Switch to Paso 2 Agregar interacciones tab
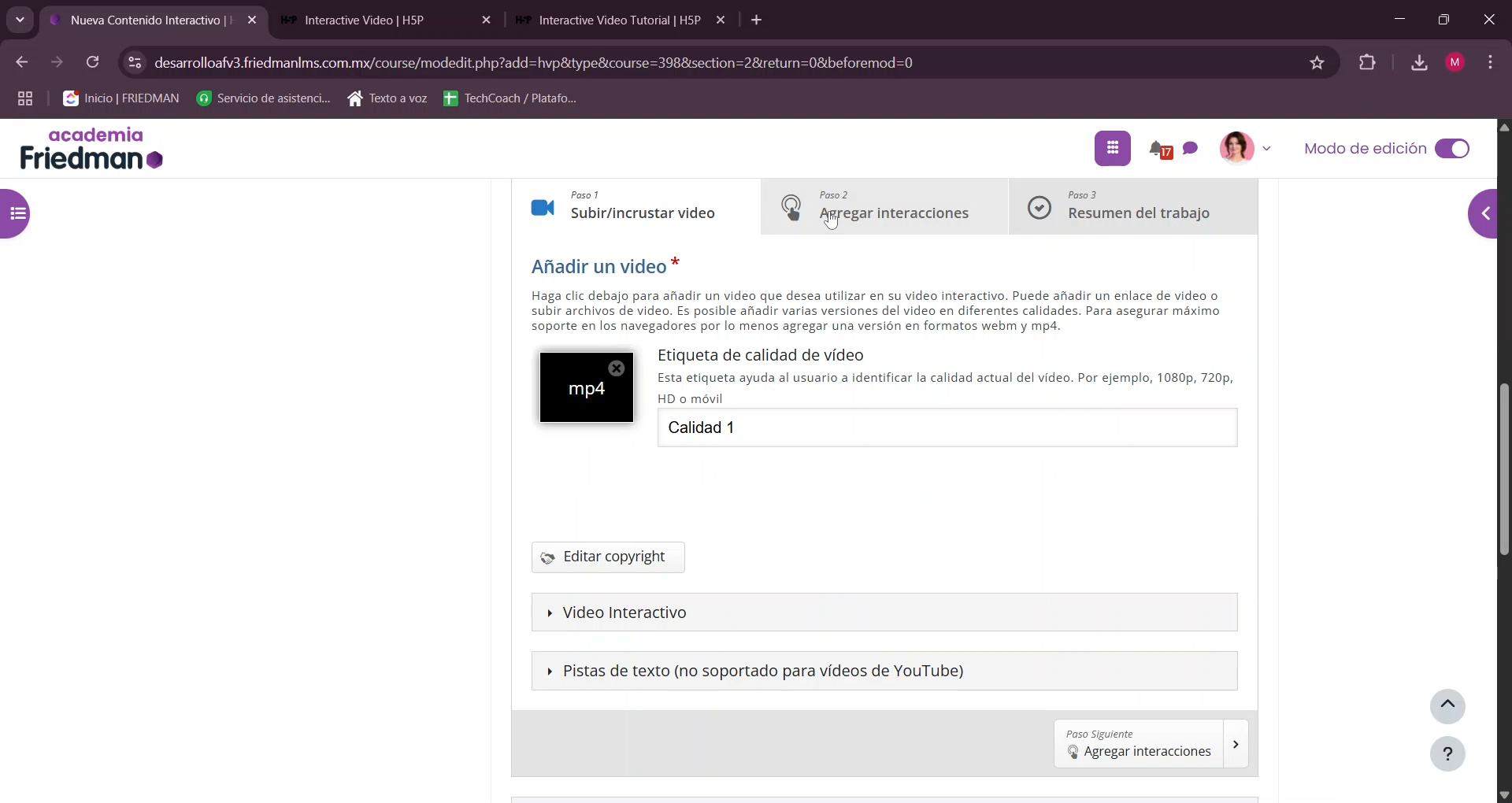 coord(884,206)
